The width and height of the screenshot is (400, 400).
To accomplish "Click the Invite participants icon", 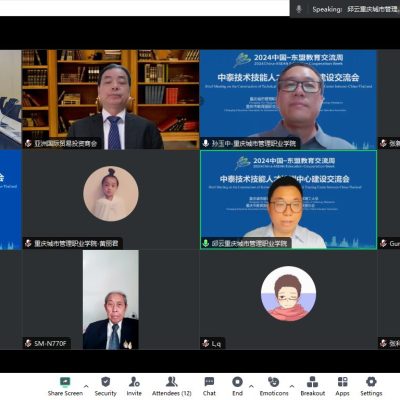I will click(134, 382).
